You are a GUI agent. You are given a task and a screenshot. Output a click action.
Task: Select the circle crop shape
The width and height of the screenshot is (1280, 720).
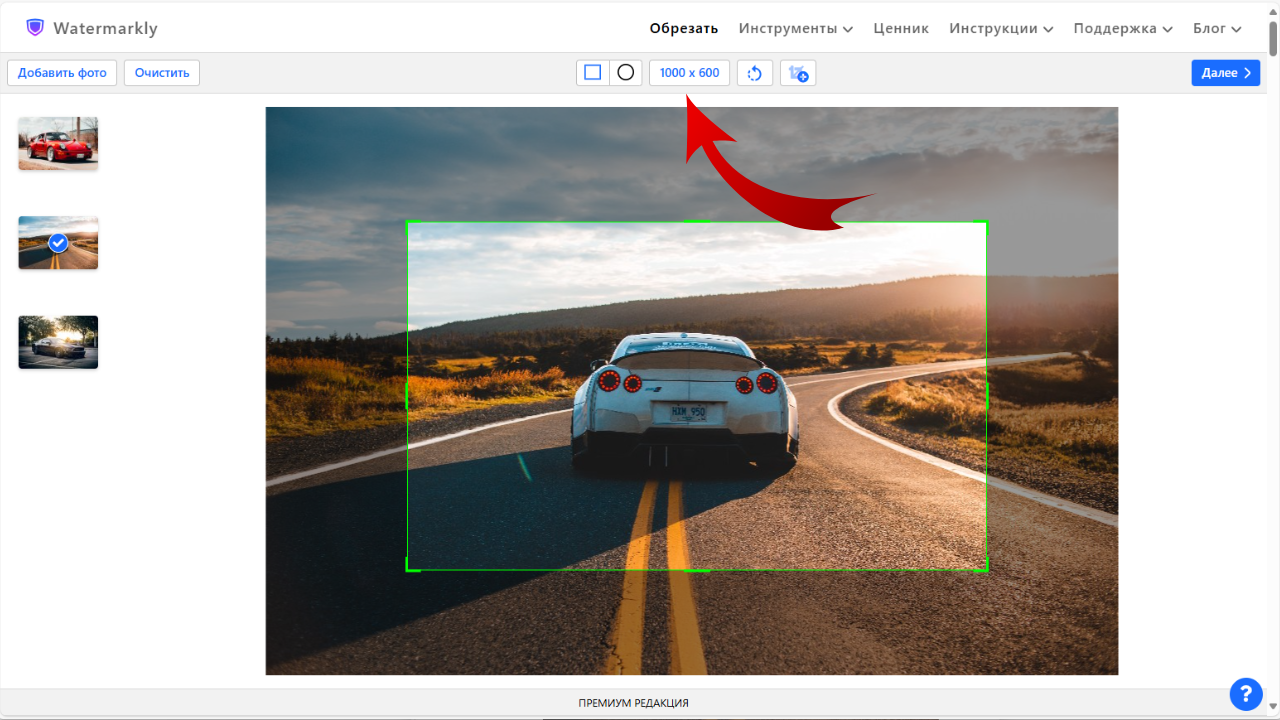pos(626,73)
